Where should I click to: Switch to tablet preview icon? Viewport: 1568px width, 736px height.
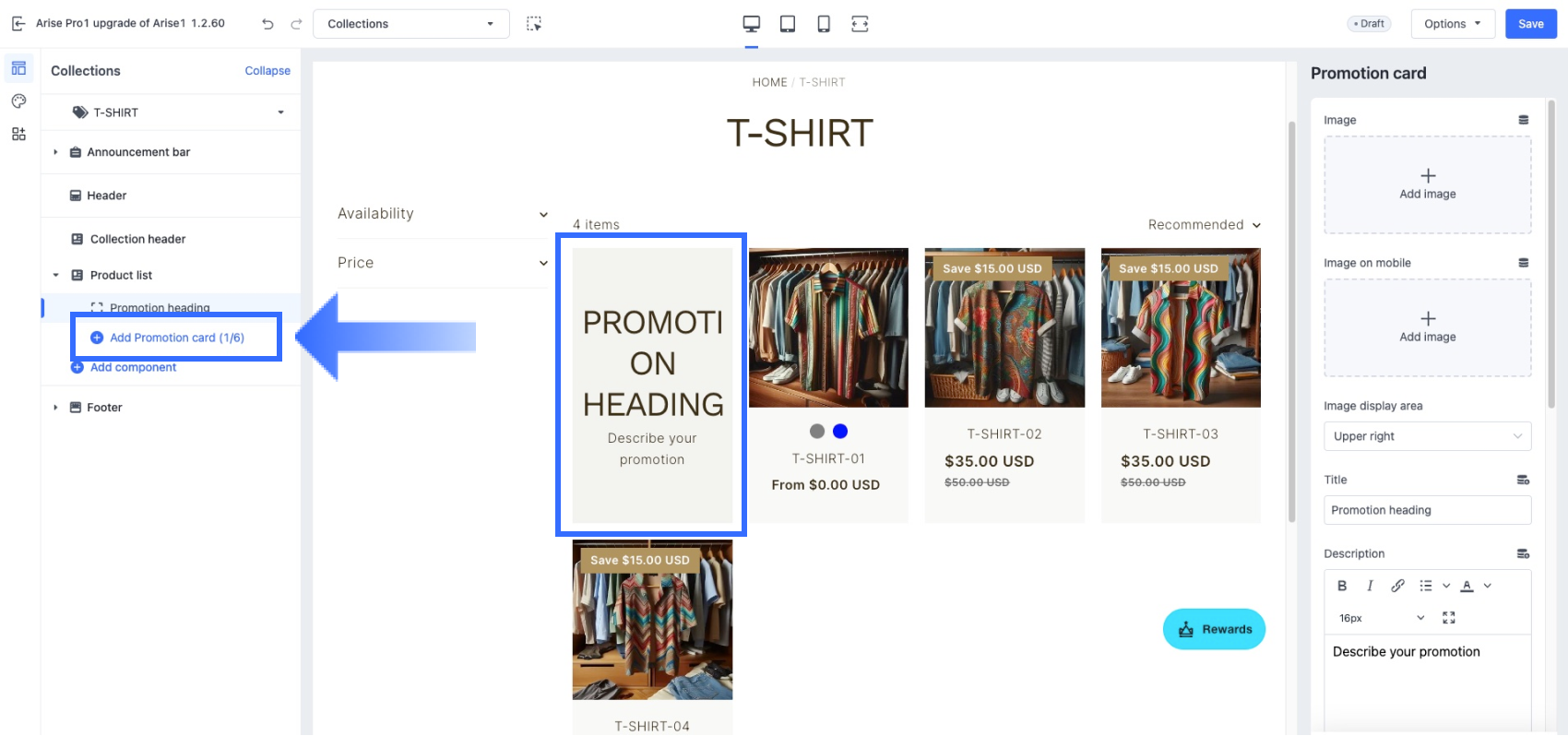pyautogui.click(x=788, y=24)
